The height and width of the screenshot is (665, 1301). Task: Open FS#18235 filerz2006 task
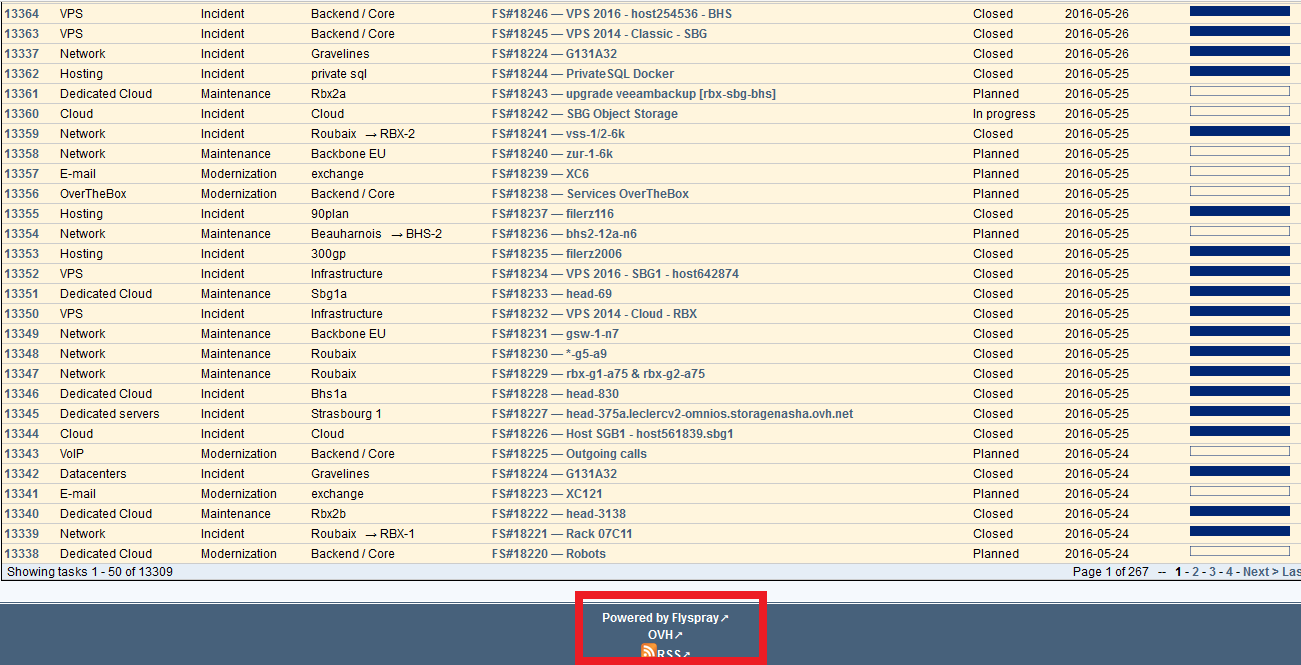(x=556, y=254)
